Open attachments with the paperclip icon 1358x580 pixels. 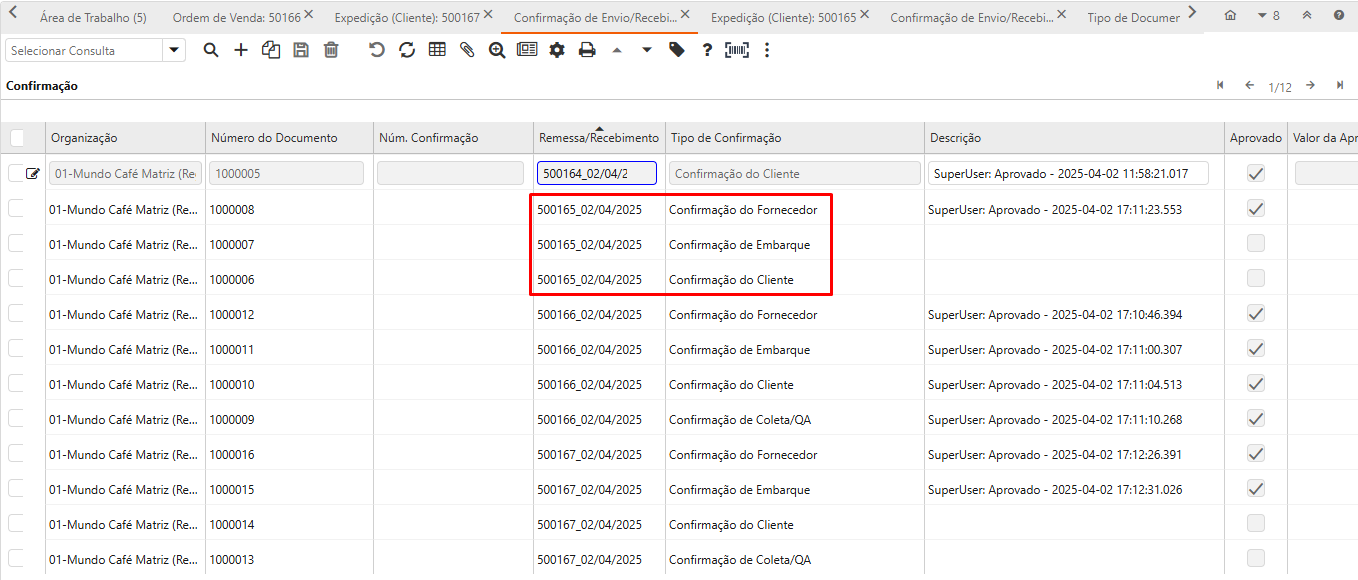point(467,50)
